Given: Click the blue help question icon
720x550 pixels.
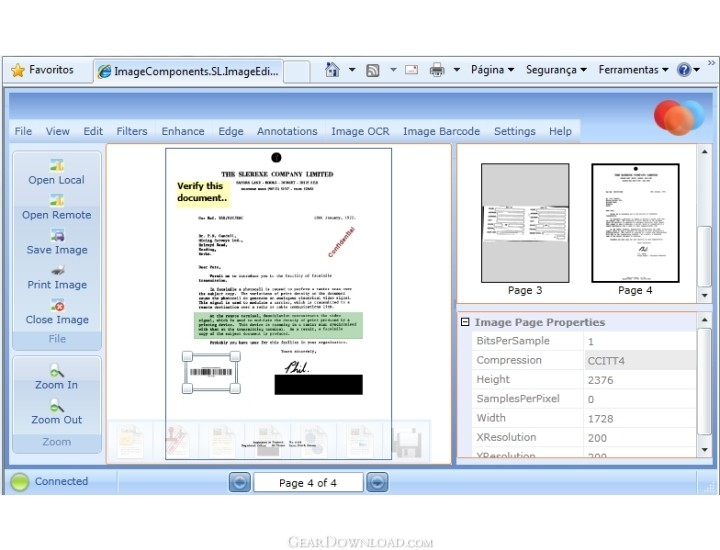Looking at the screenshot, I should (684, 70).
